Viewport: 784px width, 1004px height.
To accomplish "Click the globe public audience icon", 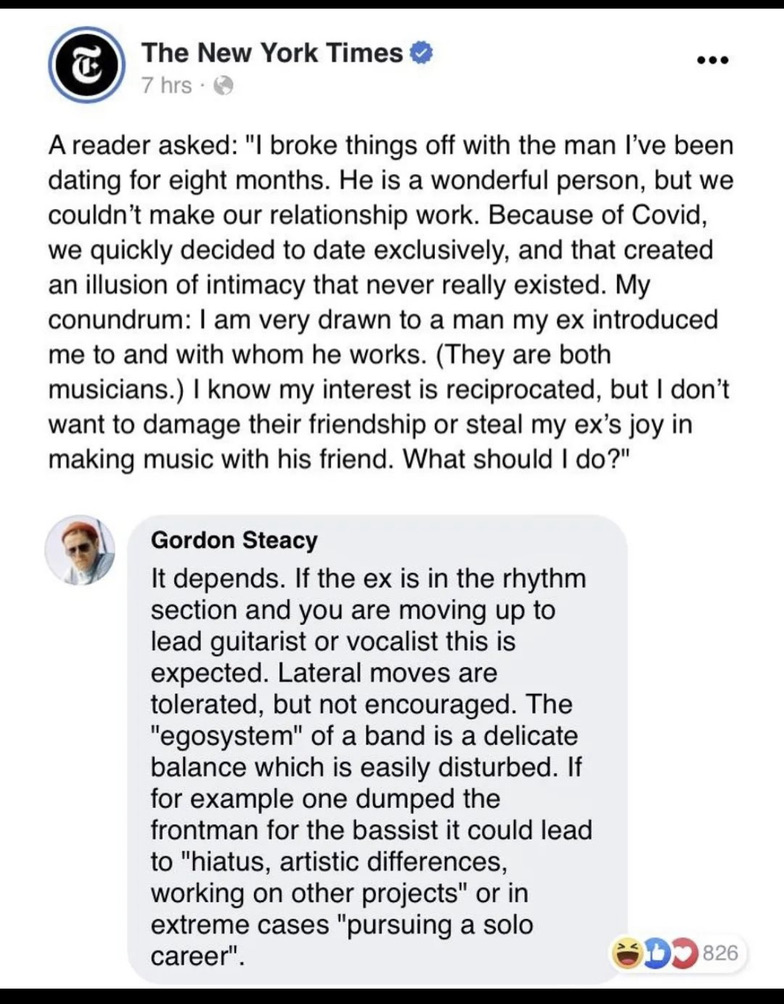I will tap(223, 87).
